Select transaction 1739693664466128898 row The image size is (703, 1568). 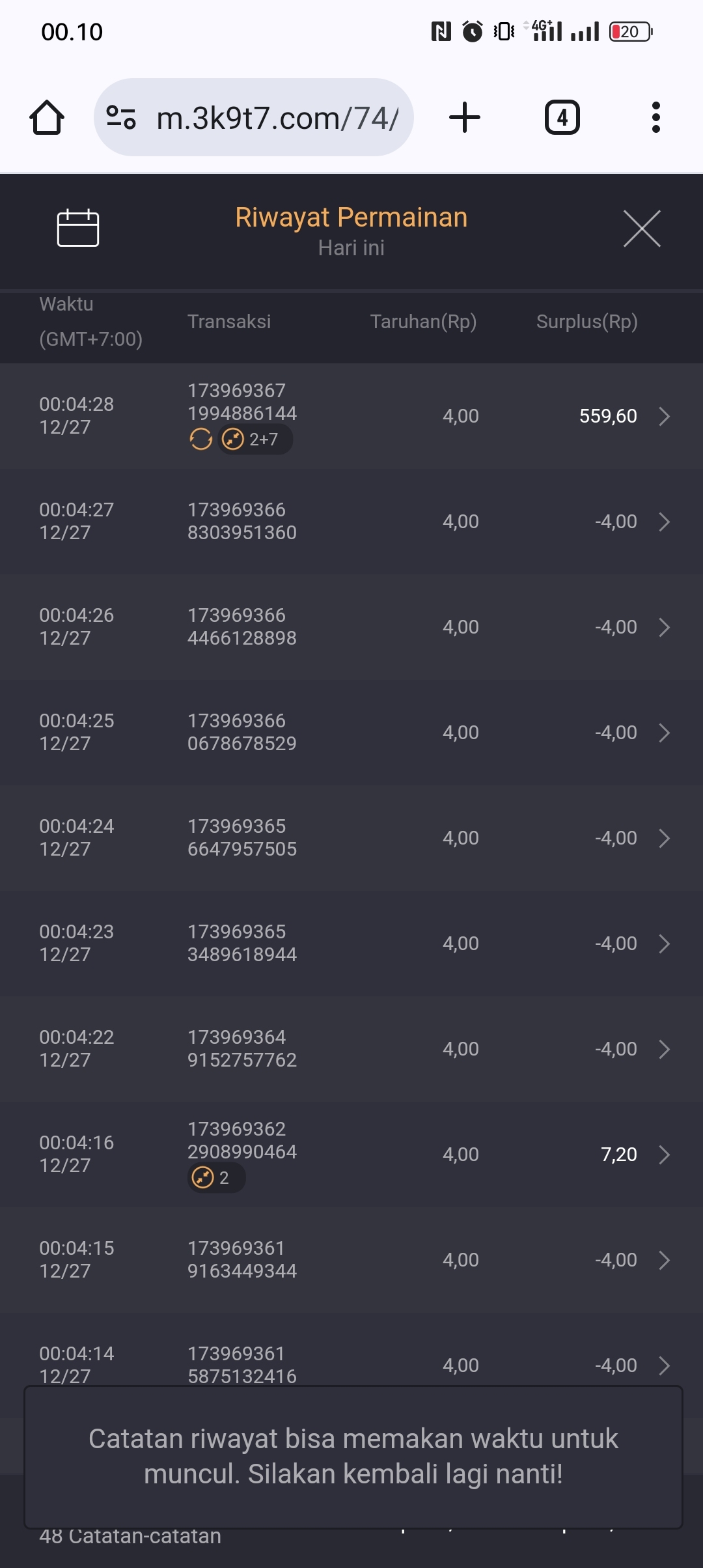click(x=242, y=627)
